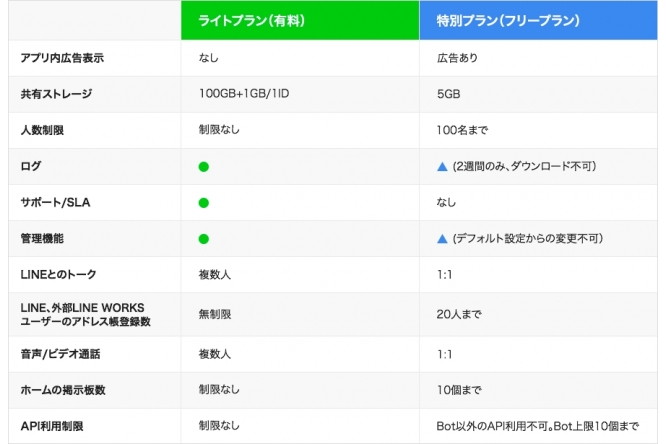666x444 pixels.
Task: Click the 100名まで cell
Action: pos(462,130)
